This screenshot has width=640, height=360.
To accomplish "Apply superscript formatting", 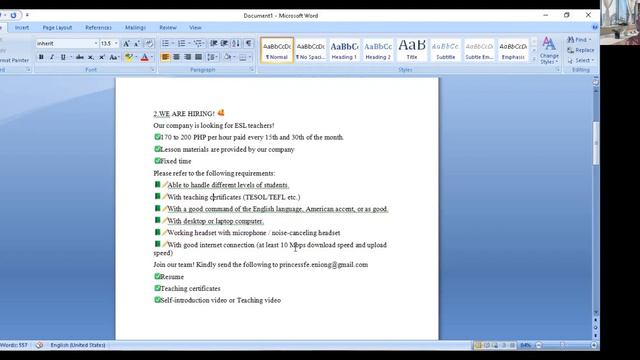I will coord(102,57).
